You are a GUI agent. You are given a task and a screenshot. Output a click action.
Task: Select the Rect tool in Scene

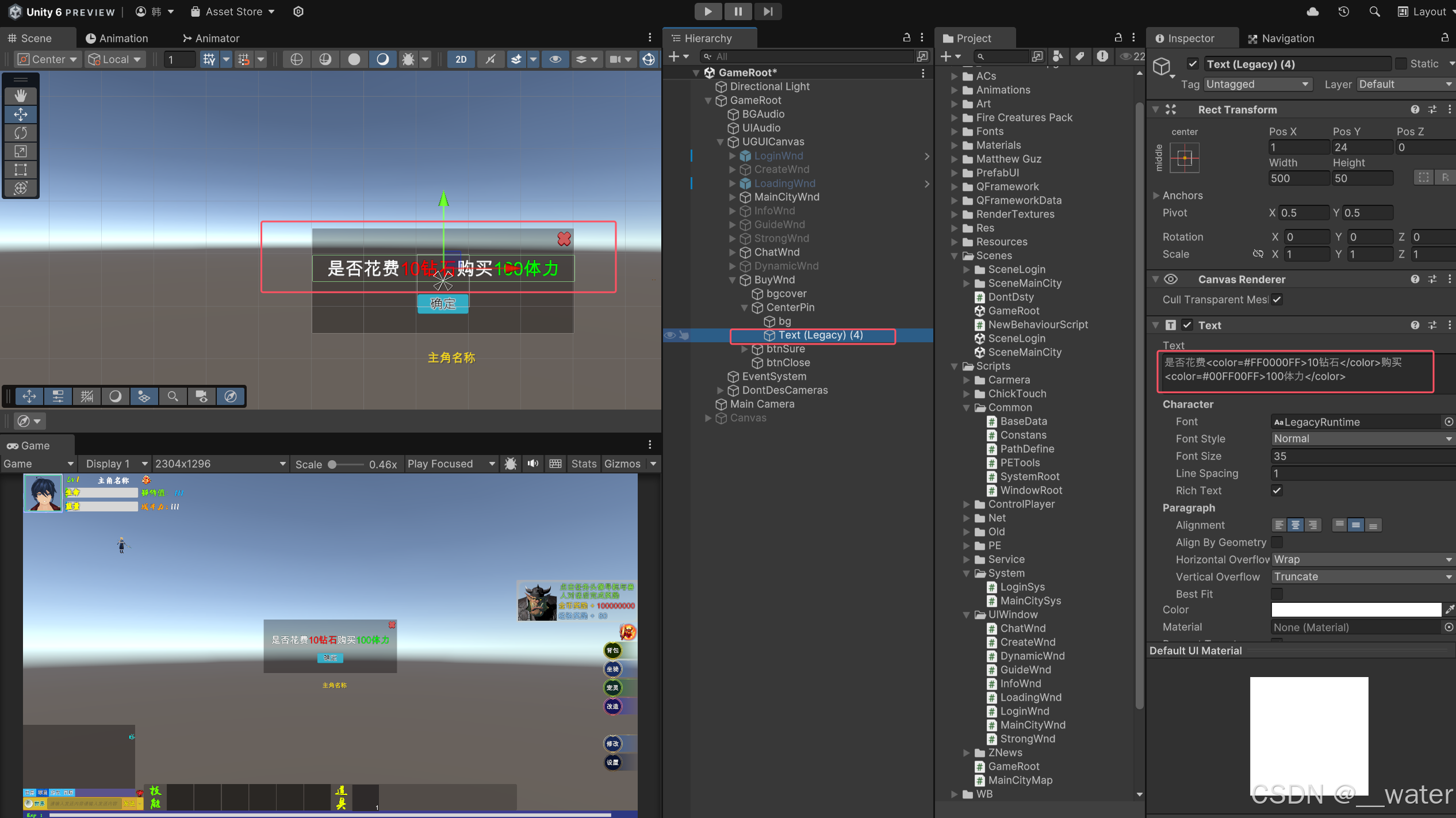point(21,170)
